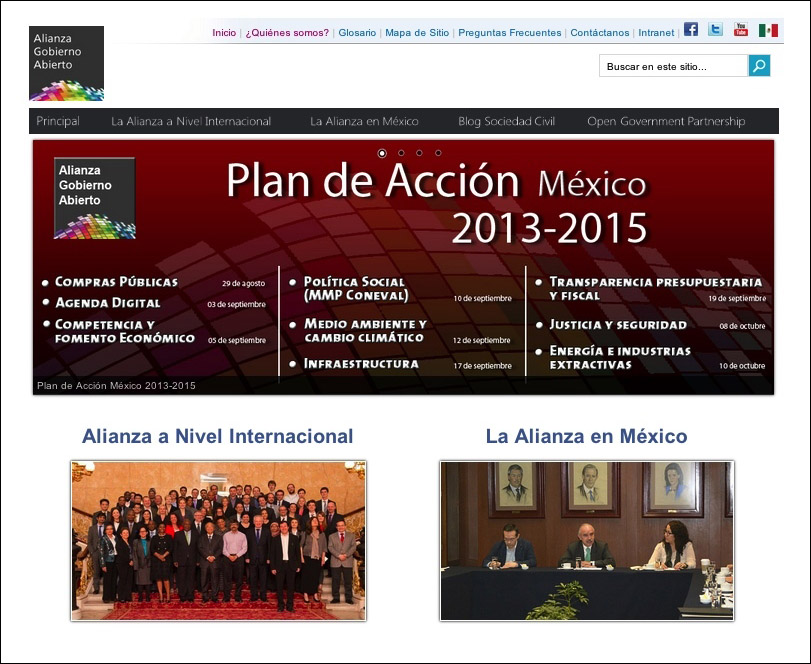Go to the Inicio link
Screen dimensions: 811x664
pos(224,33)
